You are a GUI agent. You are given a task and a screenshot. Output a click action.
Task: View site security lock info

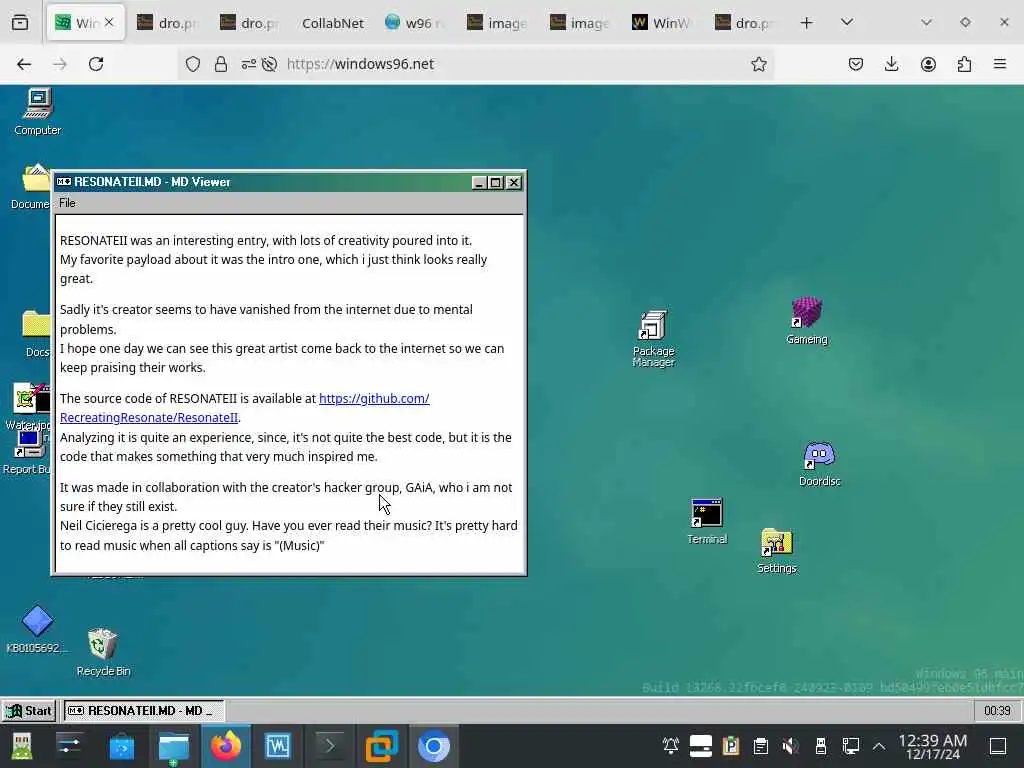(221, 64)
